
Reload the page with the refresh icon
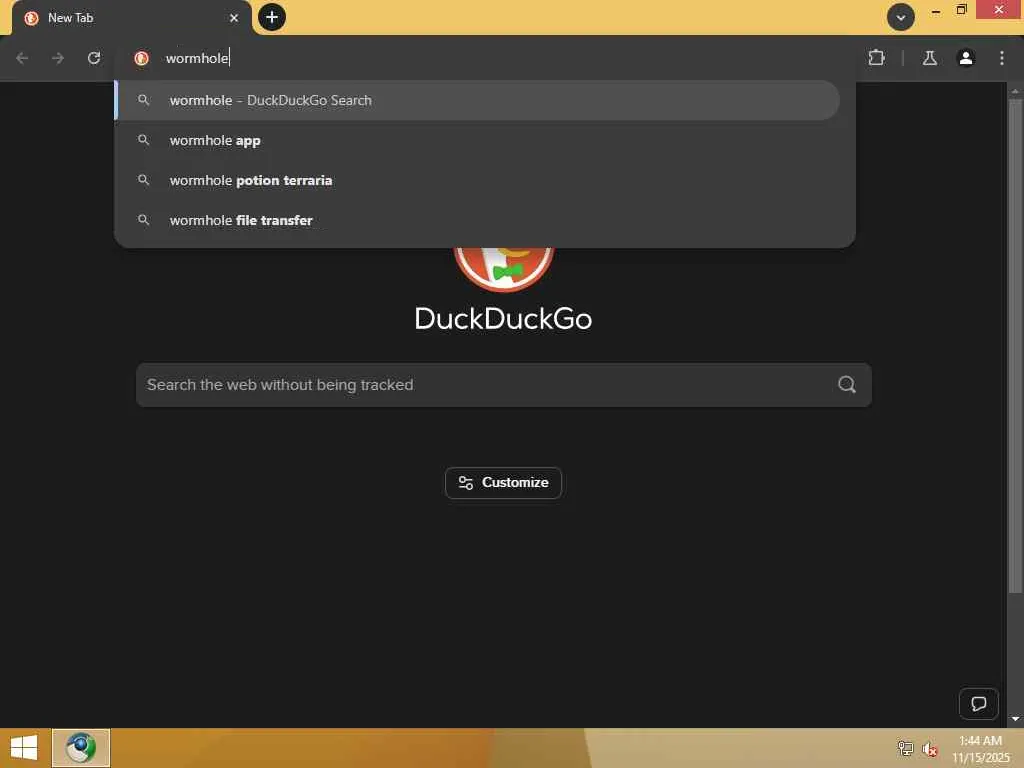pos(94,58)
